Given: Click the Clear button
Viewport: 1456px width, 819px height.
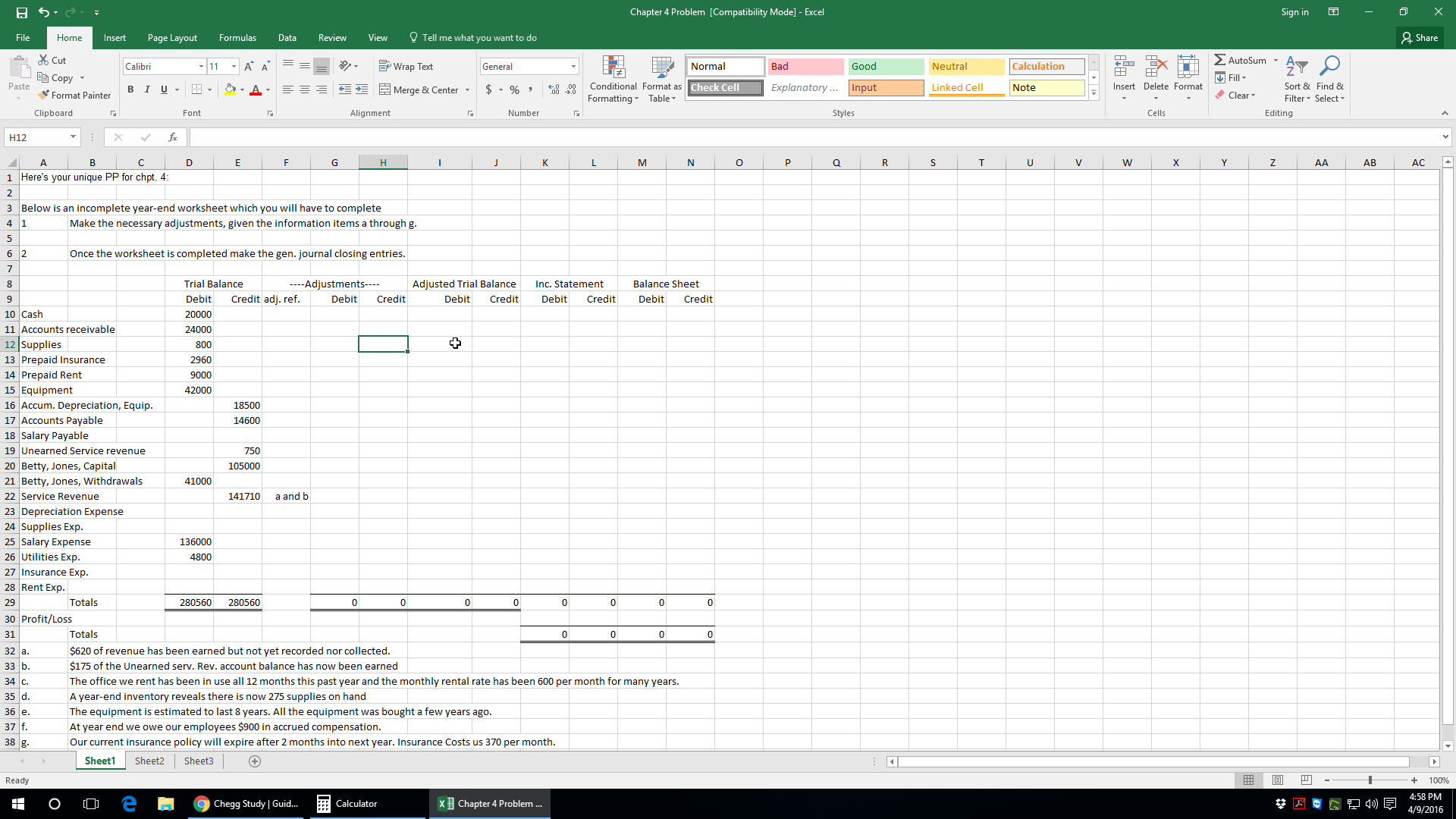Looking at the screenshot, I should (1235, 95).
